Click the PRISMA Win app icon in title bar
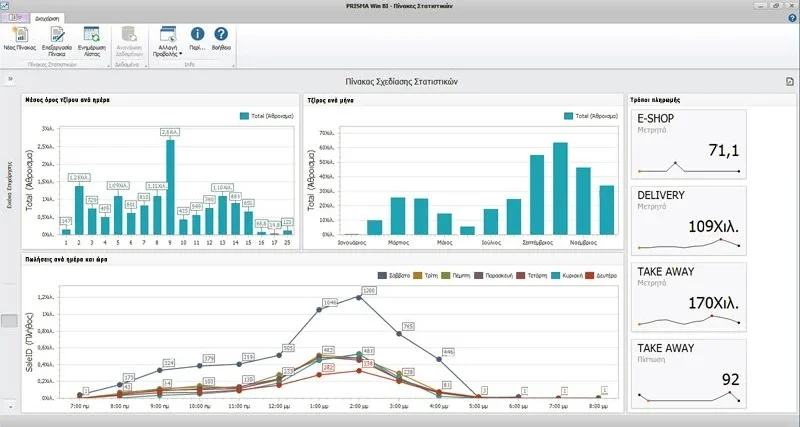 pos(5,5)
